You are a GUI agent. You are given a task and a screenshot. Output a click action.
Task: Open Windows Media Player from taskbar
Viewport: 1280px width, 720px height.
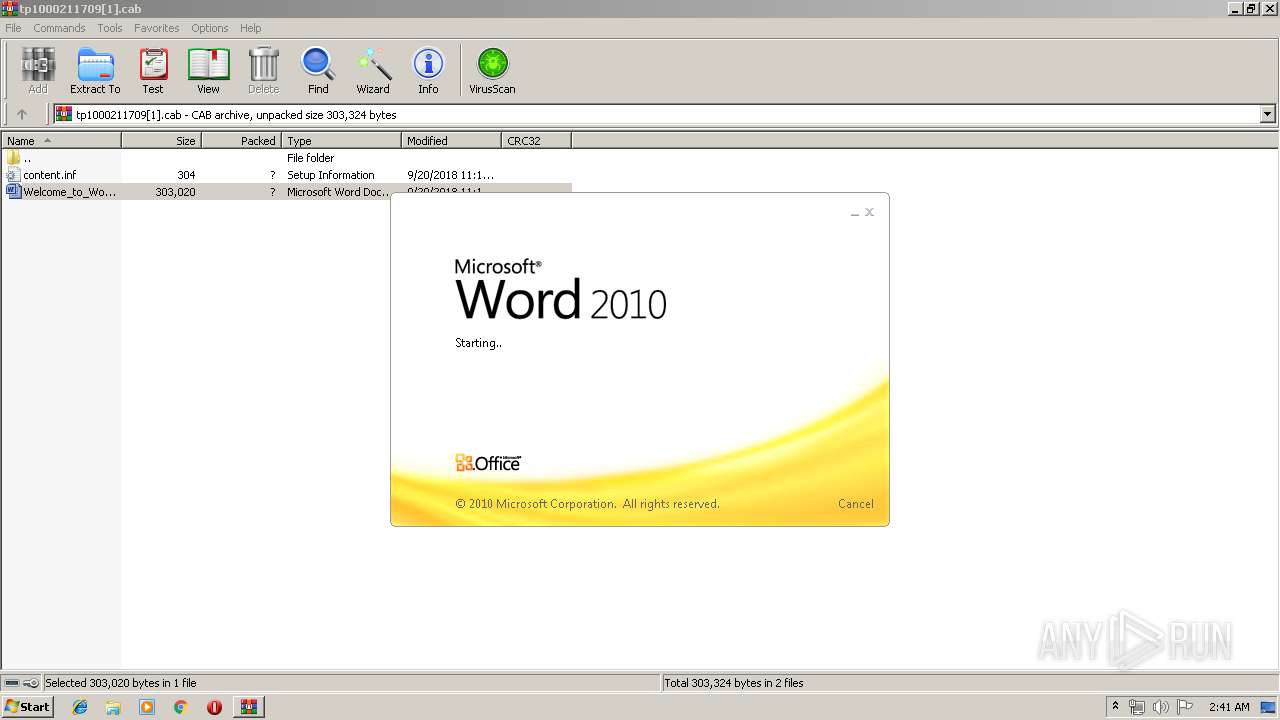[x=147, y=707]
